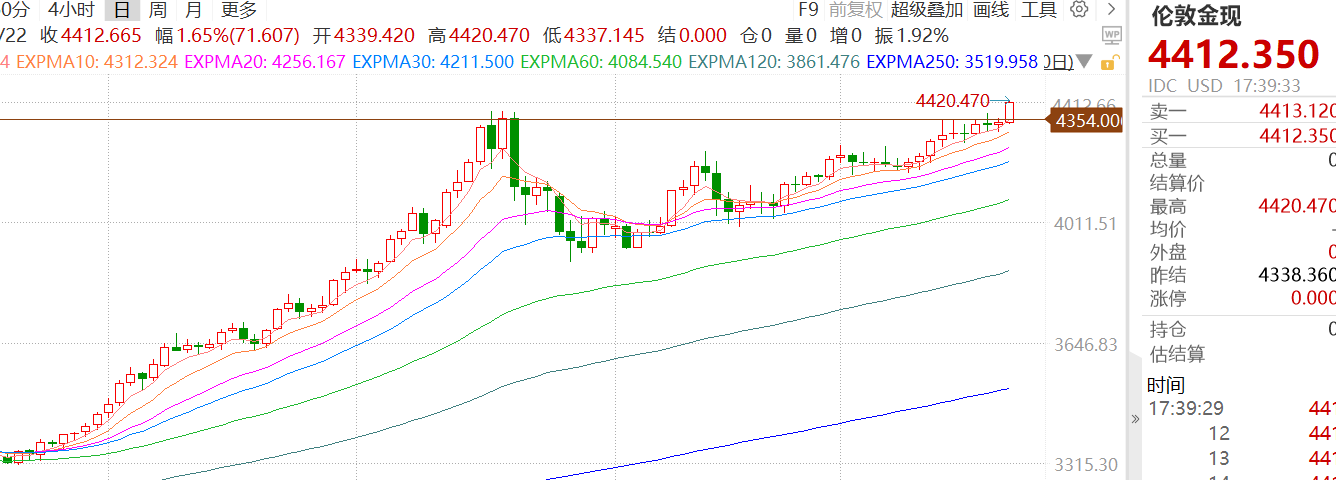Viewport: 1336px width, 480px height.
Task: Switch to the 4小时 period tab
Action: pyautogui.click(x=70, y=10)
